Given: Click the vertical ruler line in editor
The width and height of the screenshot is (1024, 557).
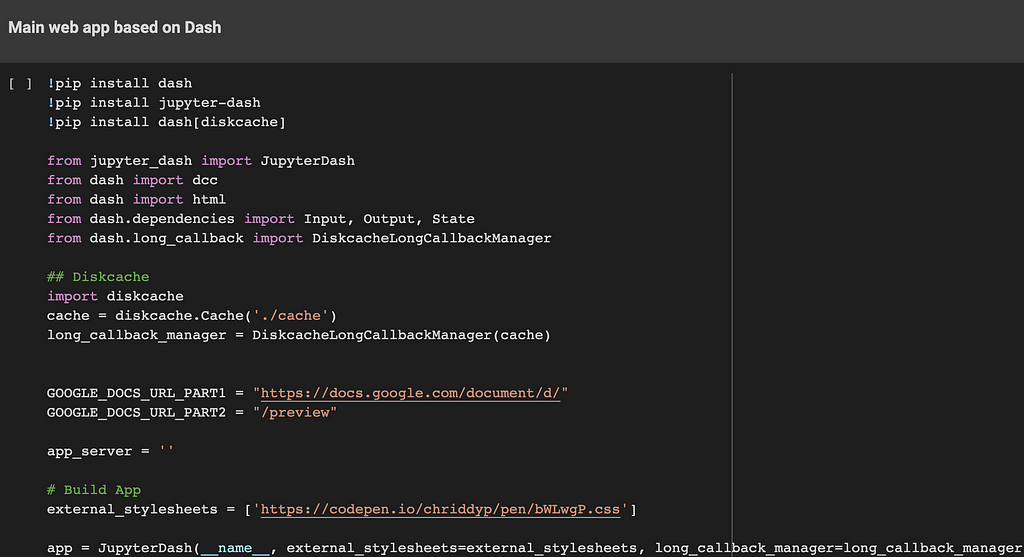Looking at the screenshot, I should tap(732, 313).
